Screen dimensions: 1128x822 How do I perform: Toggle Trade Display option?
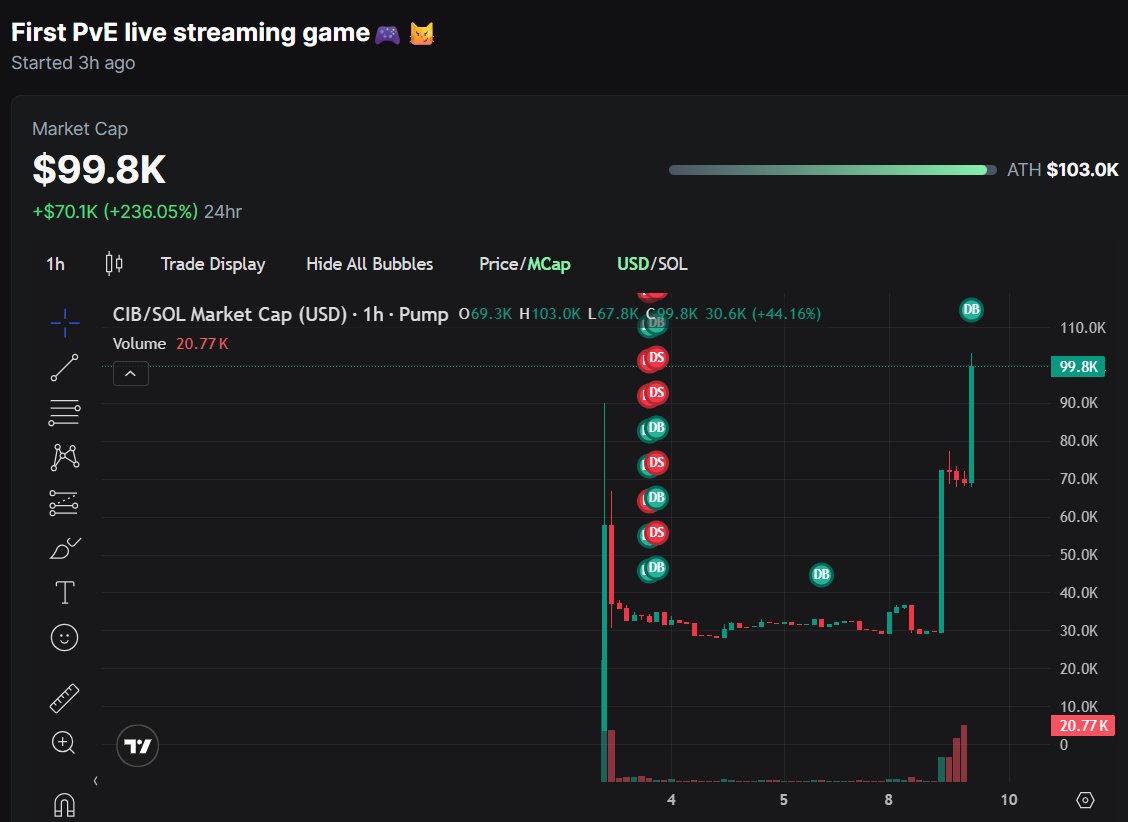(x=213, y=264)
